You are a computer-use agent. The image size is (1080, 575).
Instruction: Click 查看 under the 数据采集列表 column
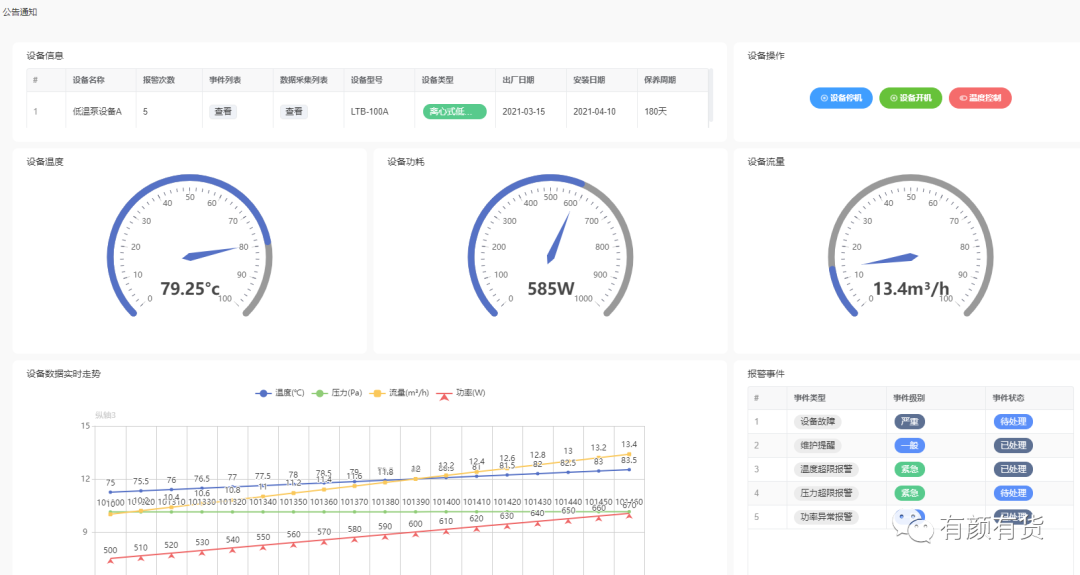(x=293, y=112)
